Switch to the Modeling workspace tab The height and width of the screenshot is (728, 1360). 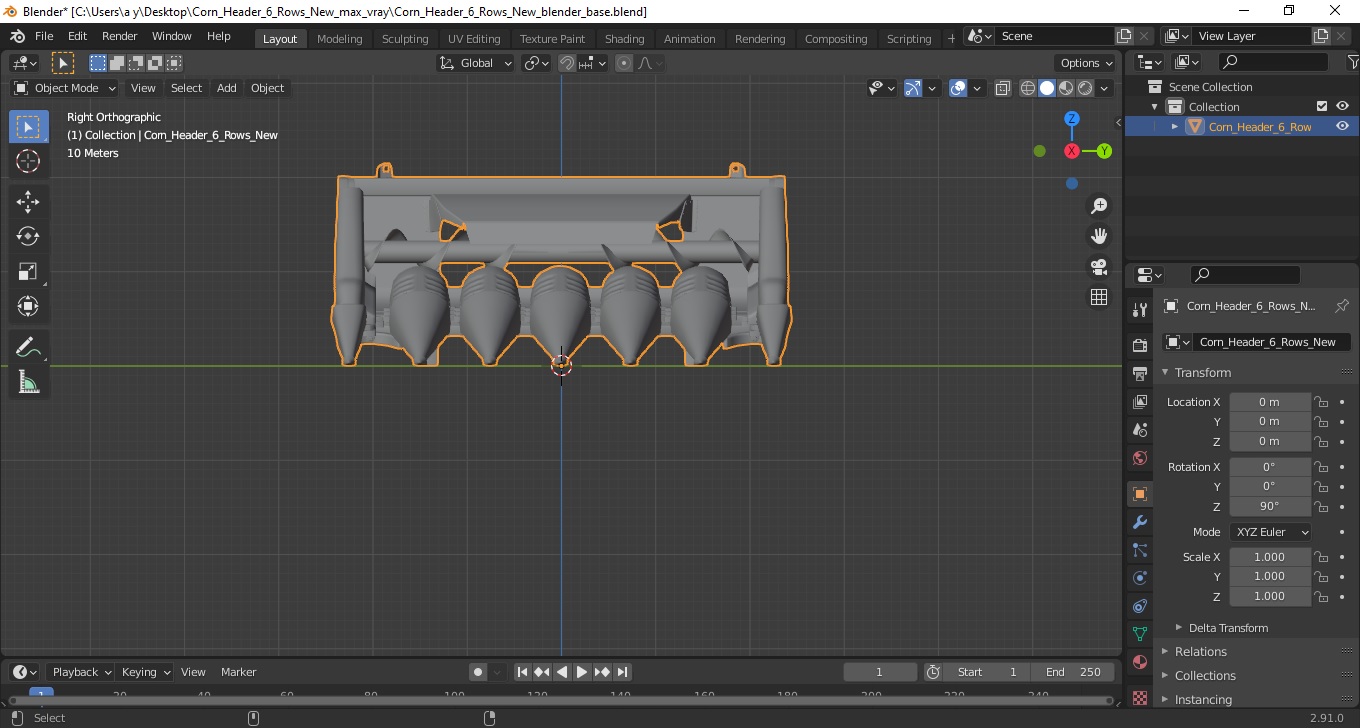pos(339,39)
